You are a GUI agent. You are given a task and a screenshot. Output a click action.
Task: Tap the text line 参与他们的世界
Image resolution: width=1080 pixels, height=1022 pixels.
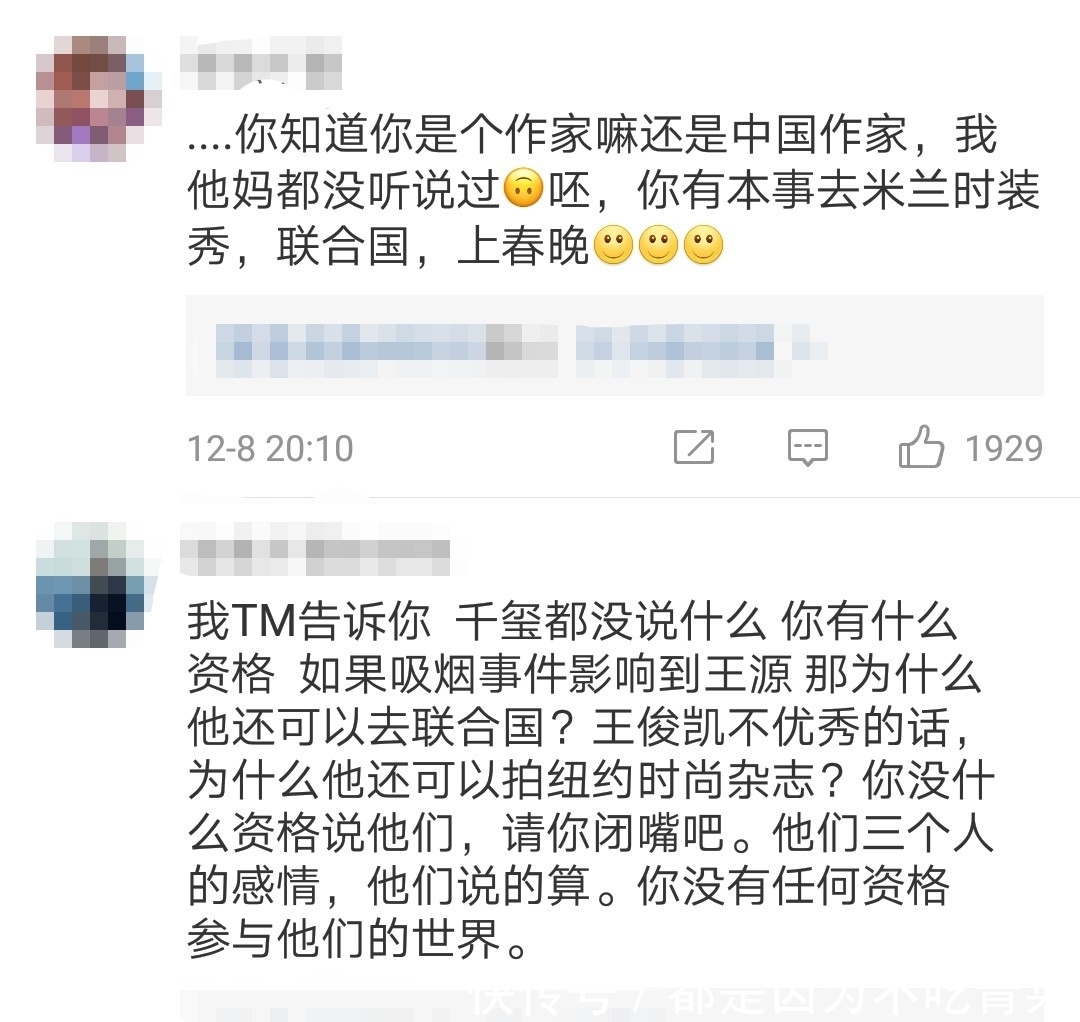click(x=358, y=939)
